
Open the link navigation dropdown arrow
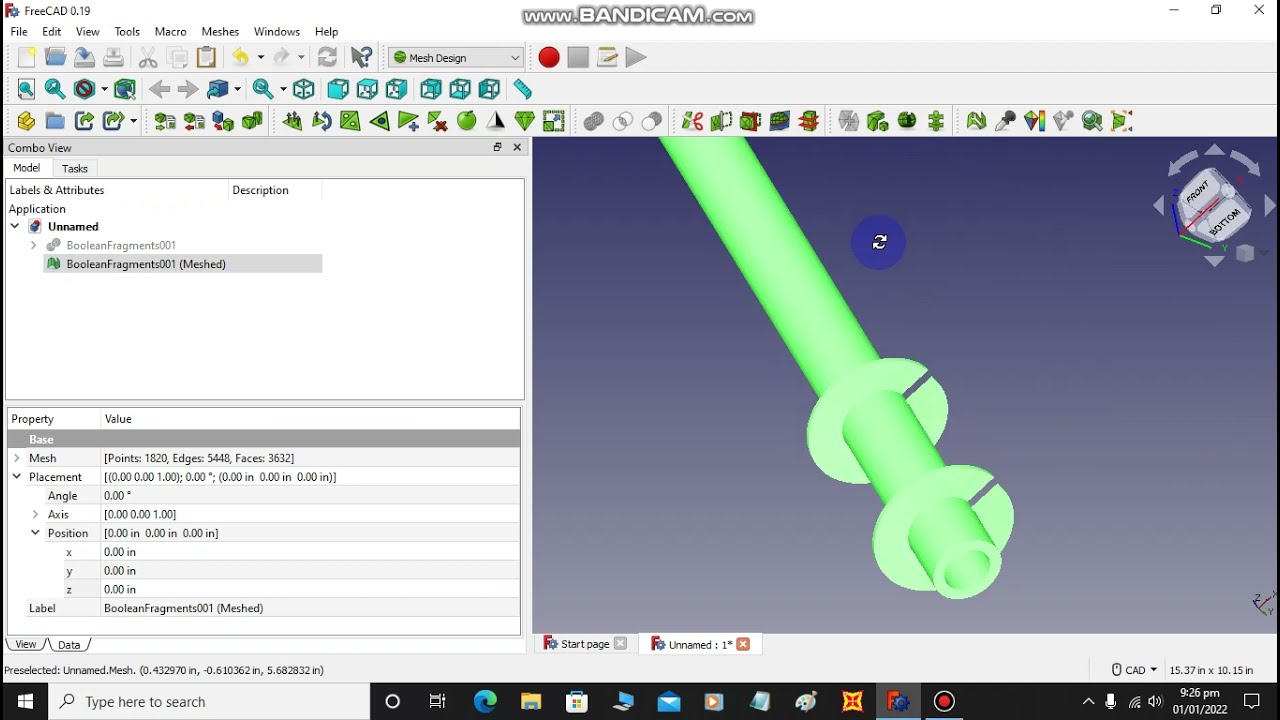tap(237, 90)
